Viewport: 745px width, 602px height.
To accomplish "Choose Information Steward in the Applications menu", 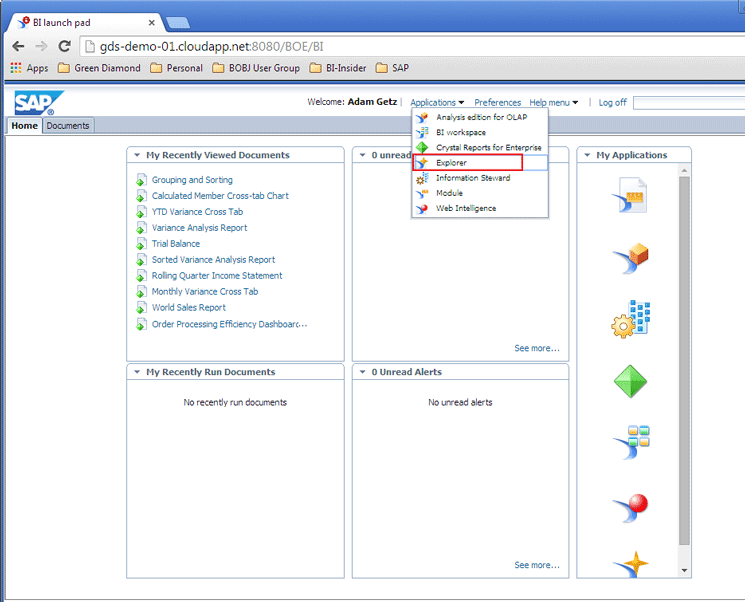I will 473,178.
